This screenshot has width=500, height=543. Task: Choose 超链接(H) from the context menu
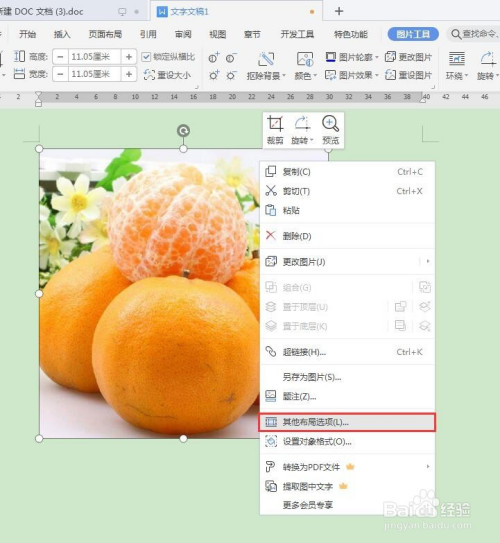tap(347, 352)
